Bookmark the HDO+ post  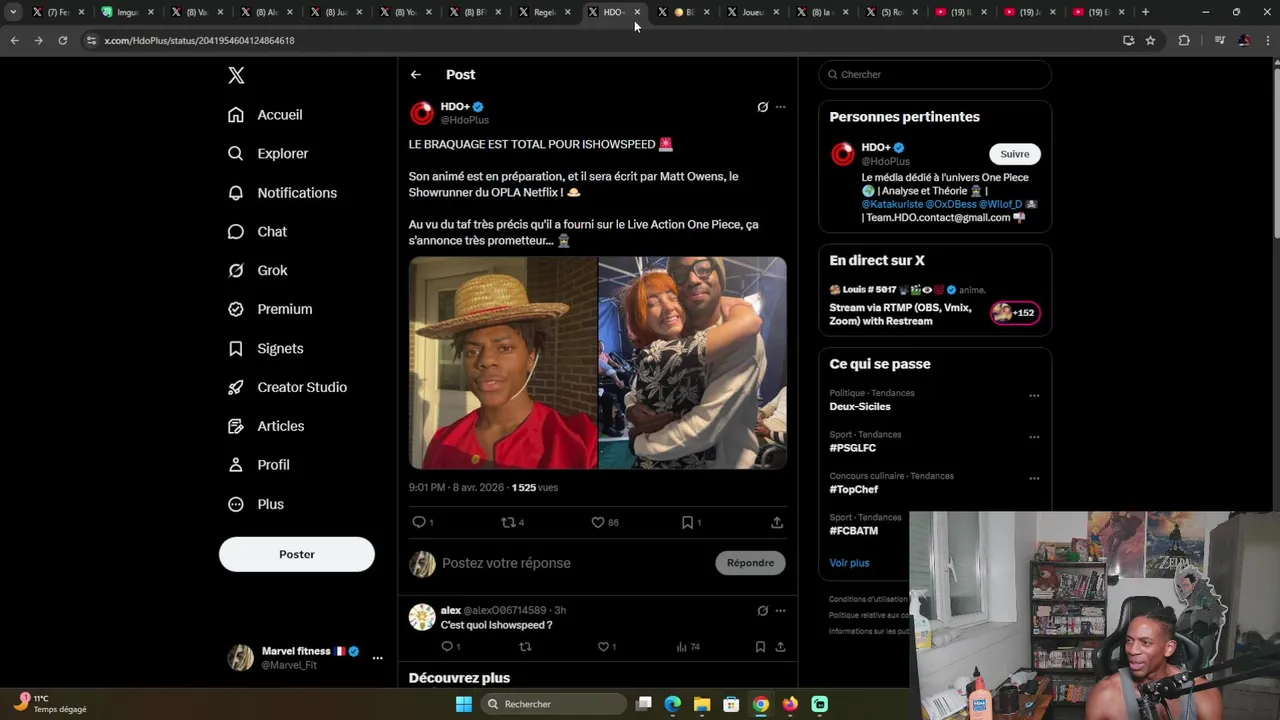687,523
